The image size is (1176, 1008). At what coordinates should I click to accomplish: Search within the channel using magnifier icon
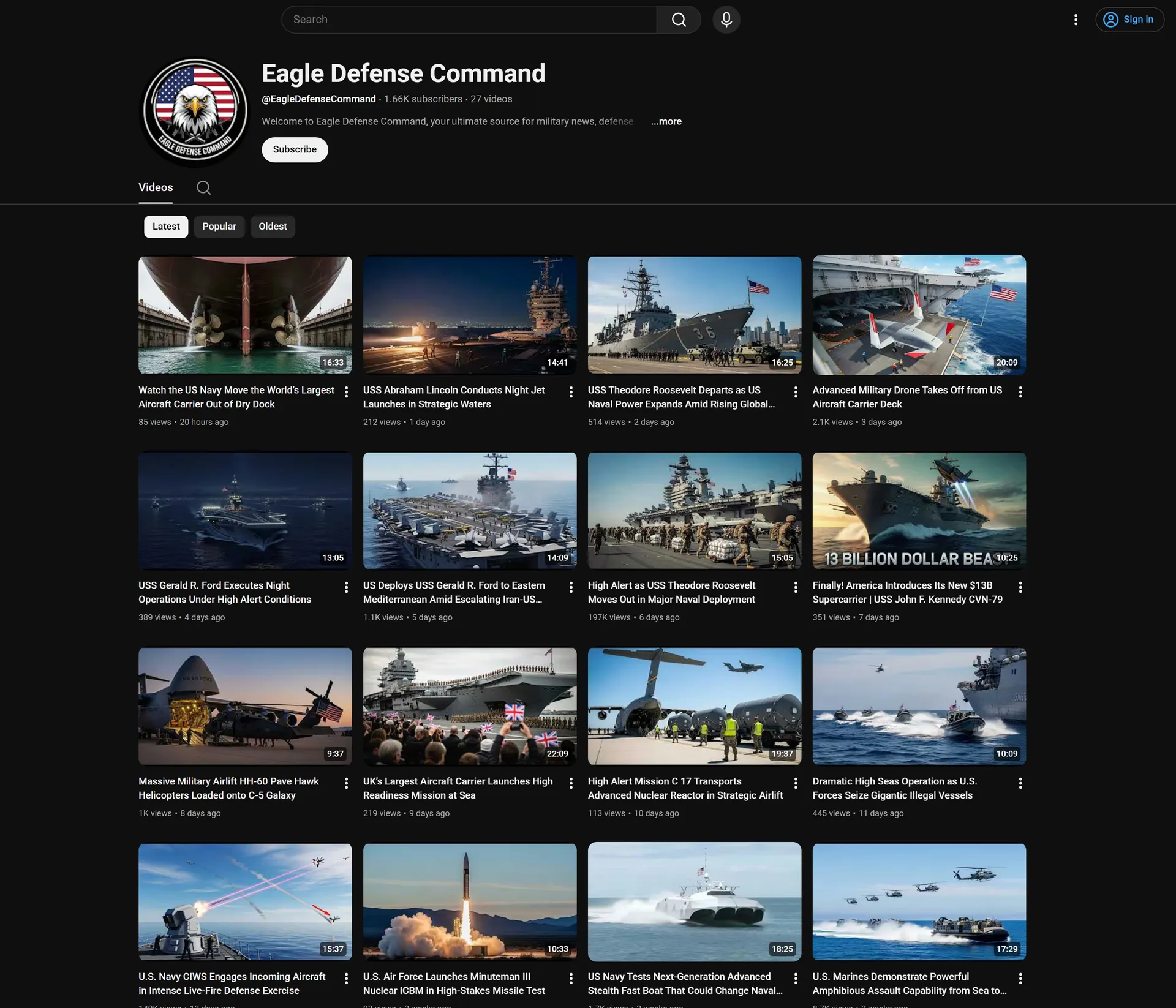coord(203,187)
